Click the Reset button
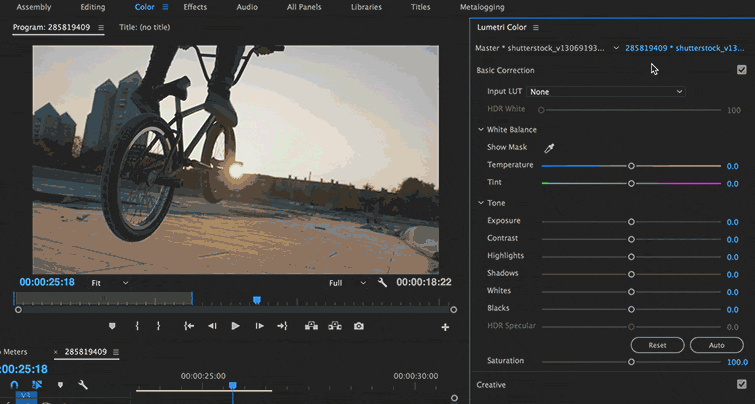 [x=657, y=345]
